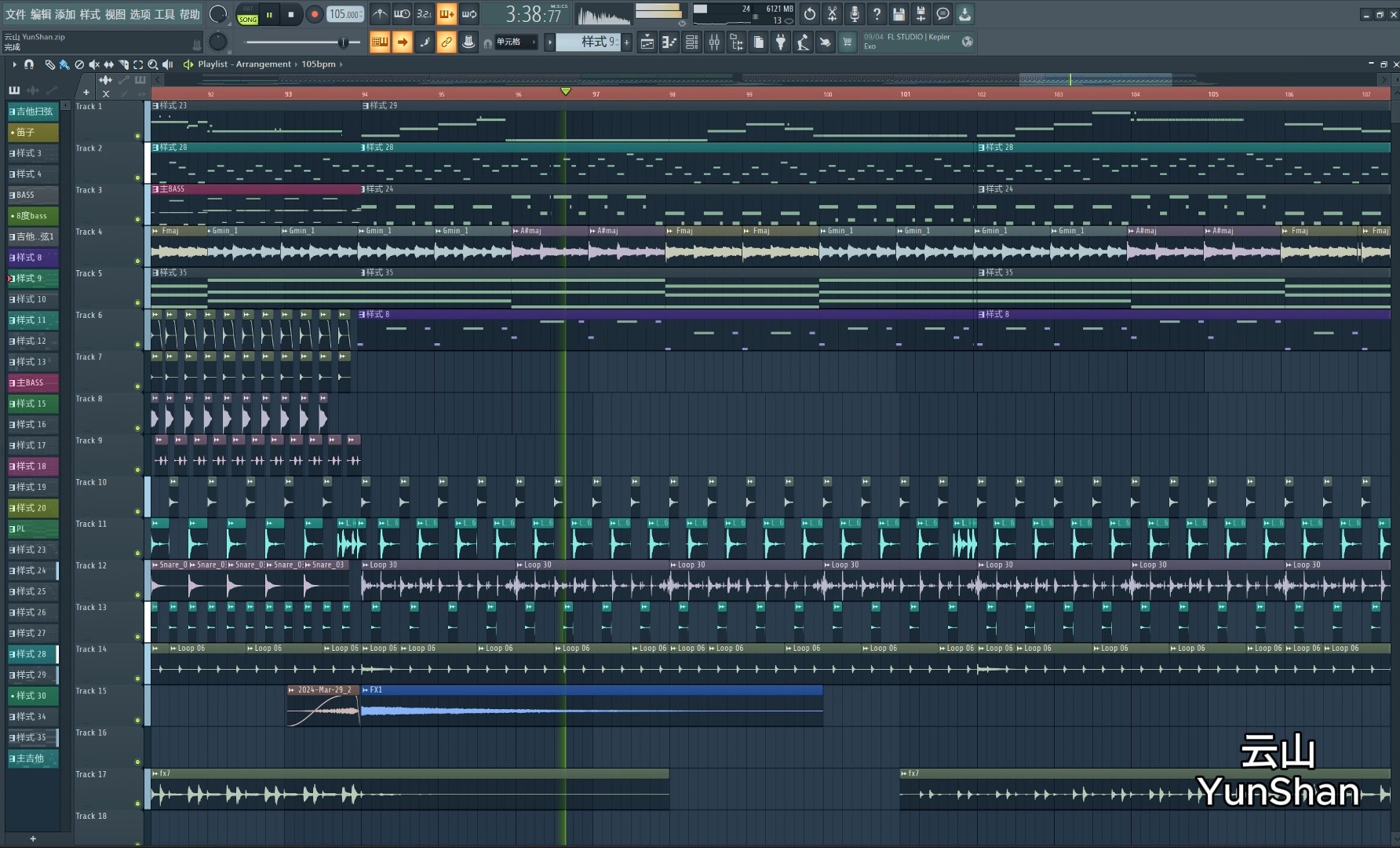Open undo history with circular arrow
Image resolution: width=1400 pixels, height=848 pixels.
(810, 13)
